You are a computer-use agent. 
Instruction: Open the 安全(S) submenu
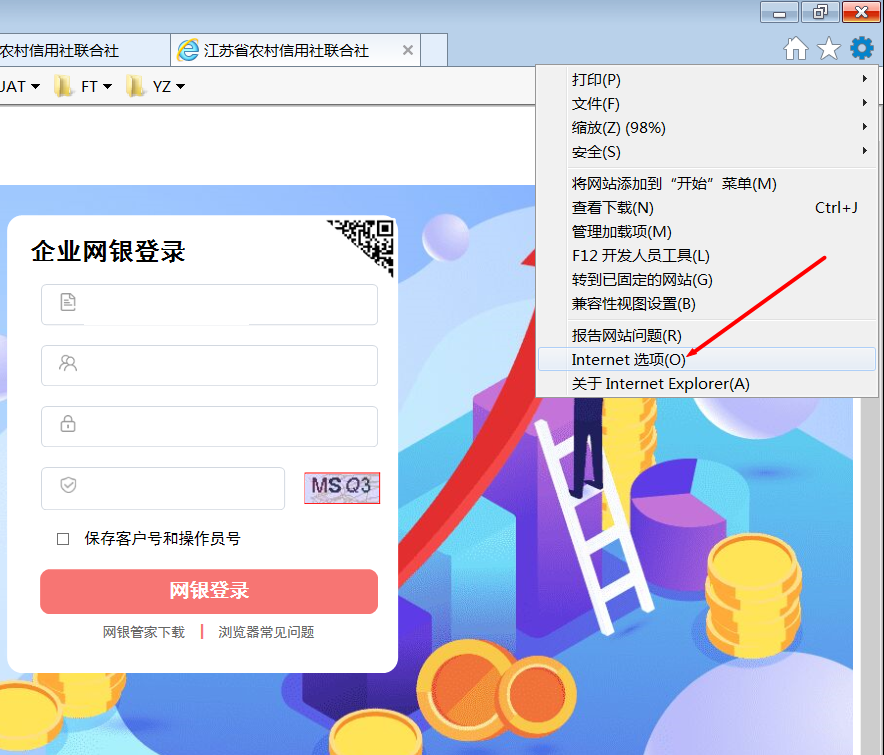pos(708,152)
